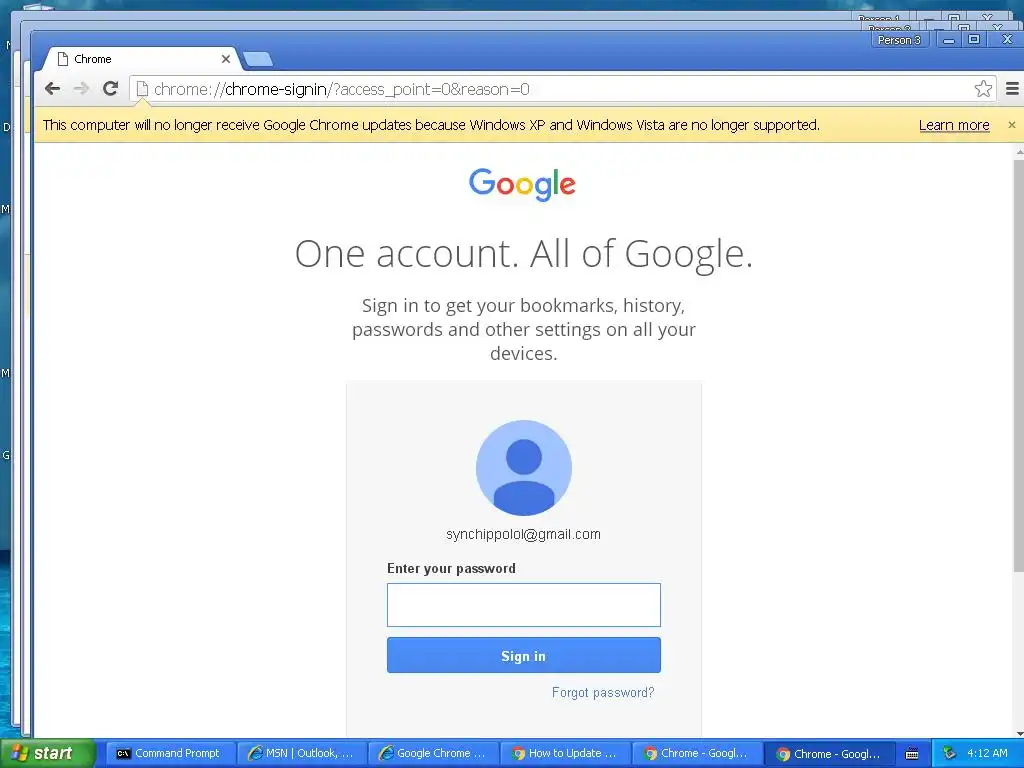Dismiss the Windows XP update warning bar
The width and height of the screenshot is (1024, 768).
click(1012, 125)
